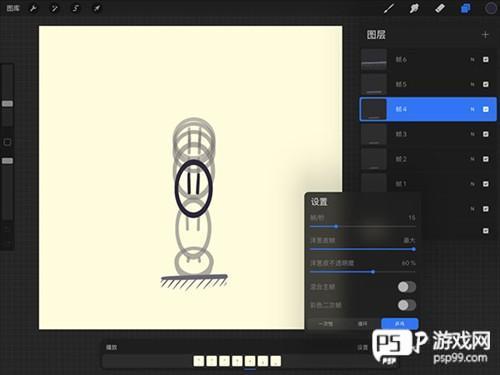Screen dimensions: 500x375
Task: Toggle visibility checkbox of layer 帧2
Action: pos(486,159)
